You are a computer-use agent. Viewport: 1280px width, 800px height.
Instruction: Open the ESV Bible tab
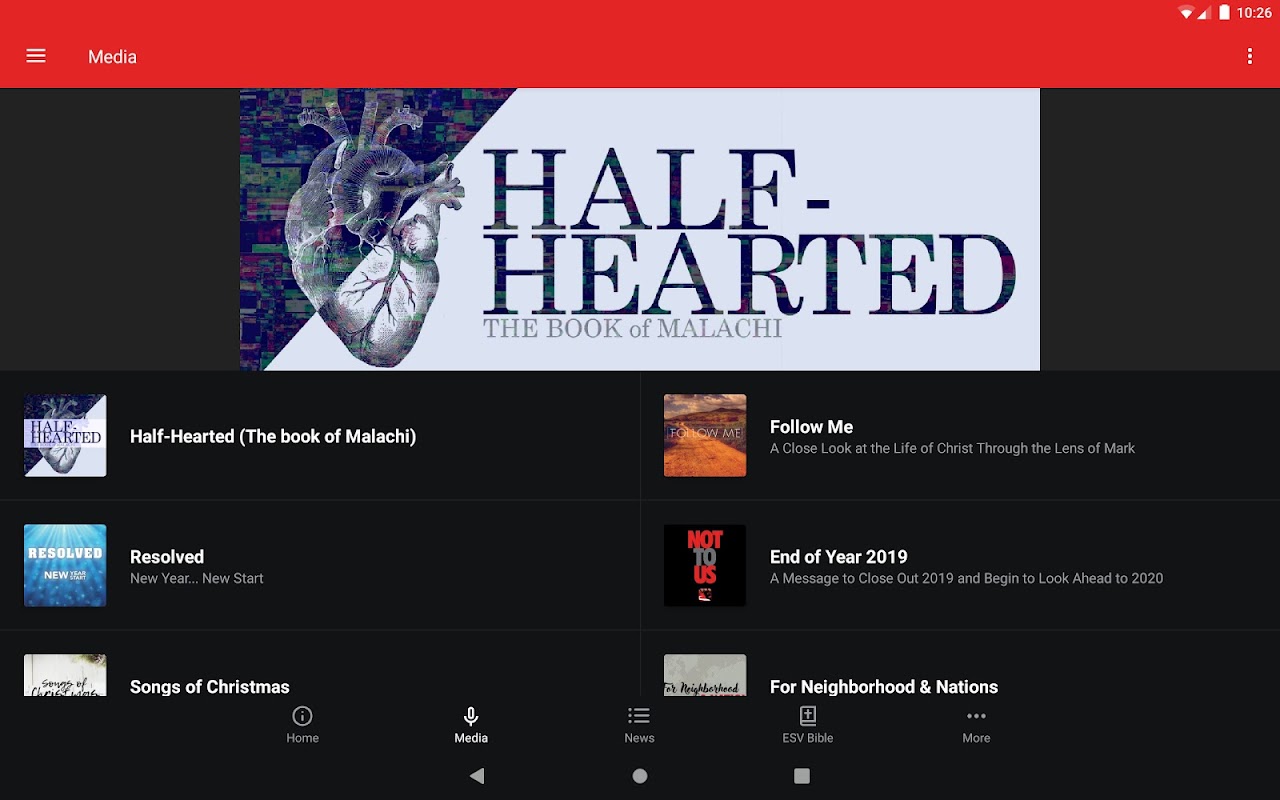808,726
